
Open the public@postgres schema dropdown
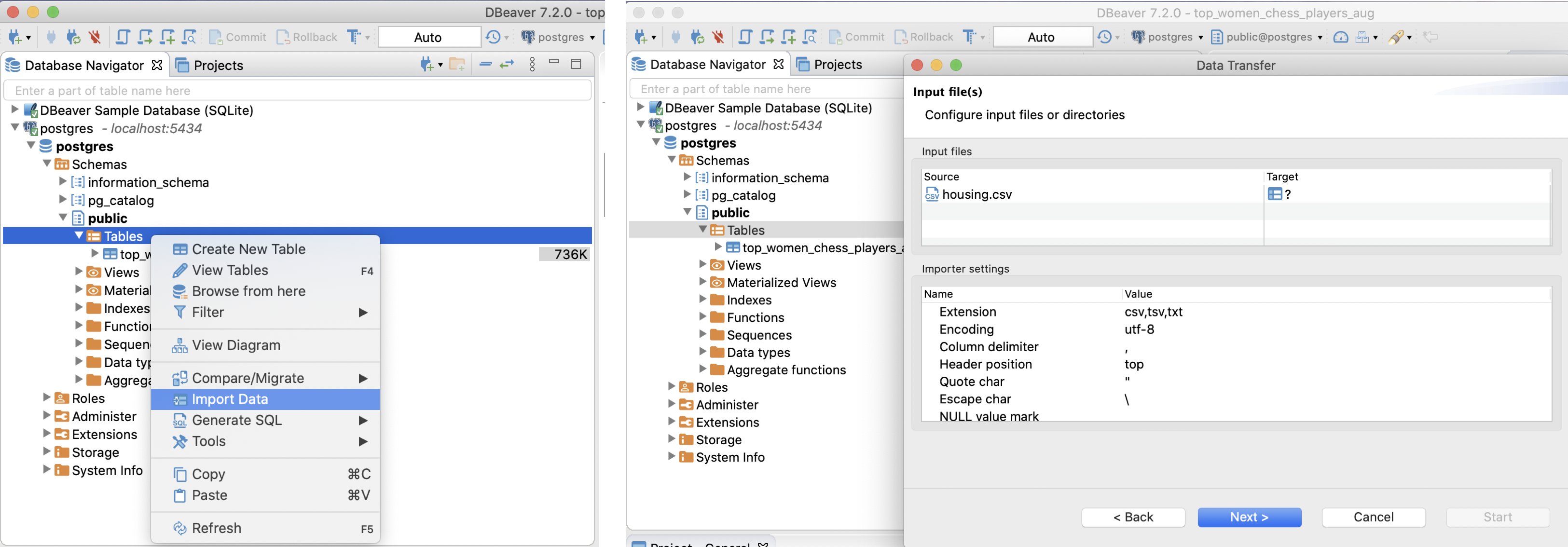[x=1267, y=37]
